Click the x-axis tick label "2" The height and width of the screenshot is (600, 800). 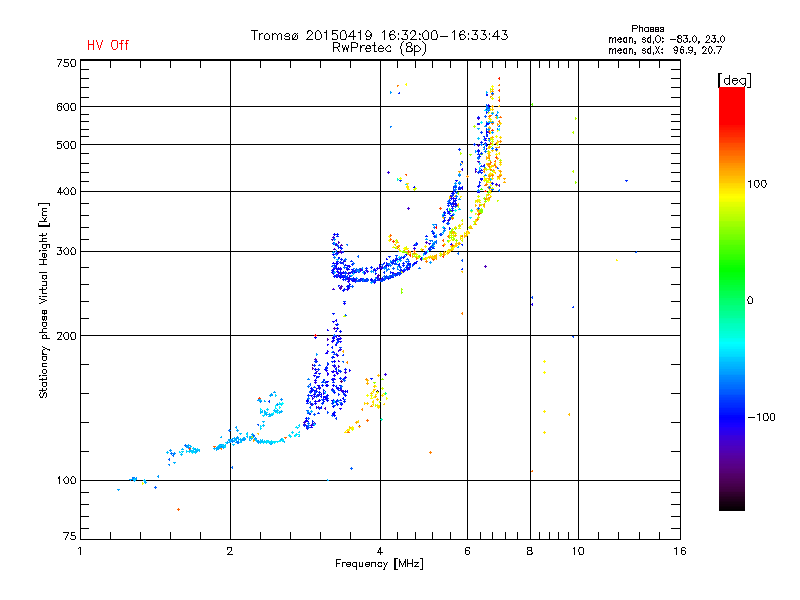point(230,551)
